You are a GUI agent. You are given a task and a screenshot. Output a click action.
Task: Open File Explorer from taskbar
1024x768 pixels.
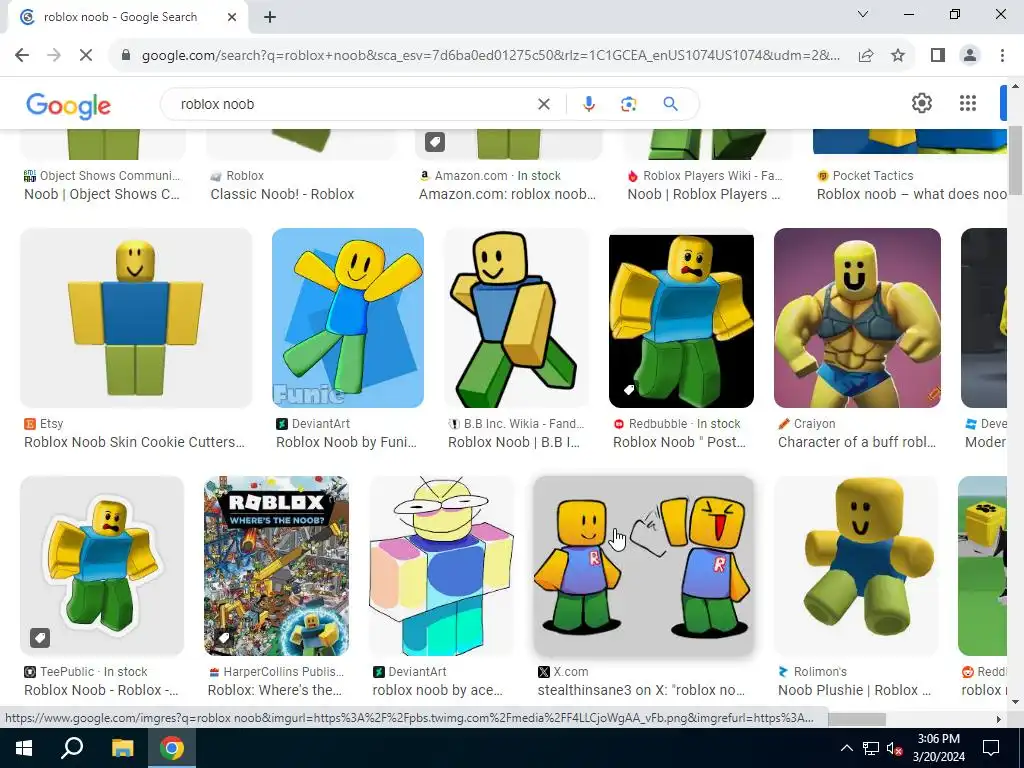pyautogui.click(x=122, y=748)
